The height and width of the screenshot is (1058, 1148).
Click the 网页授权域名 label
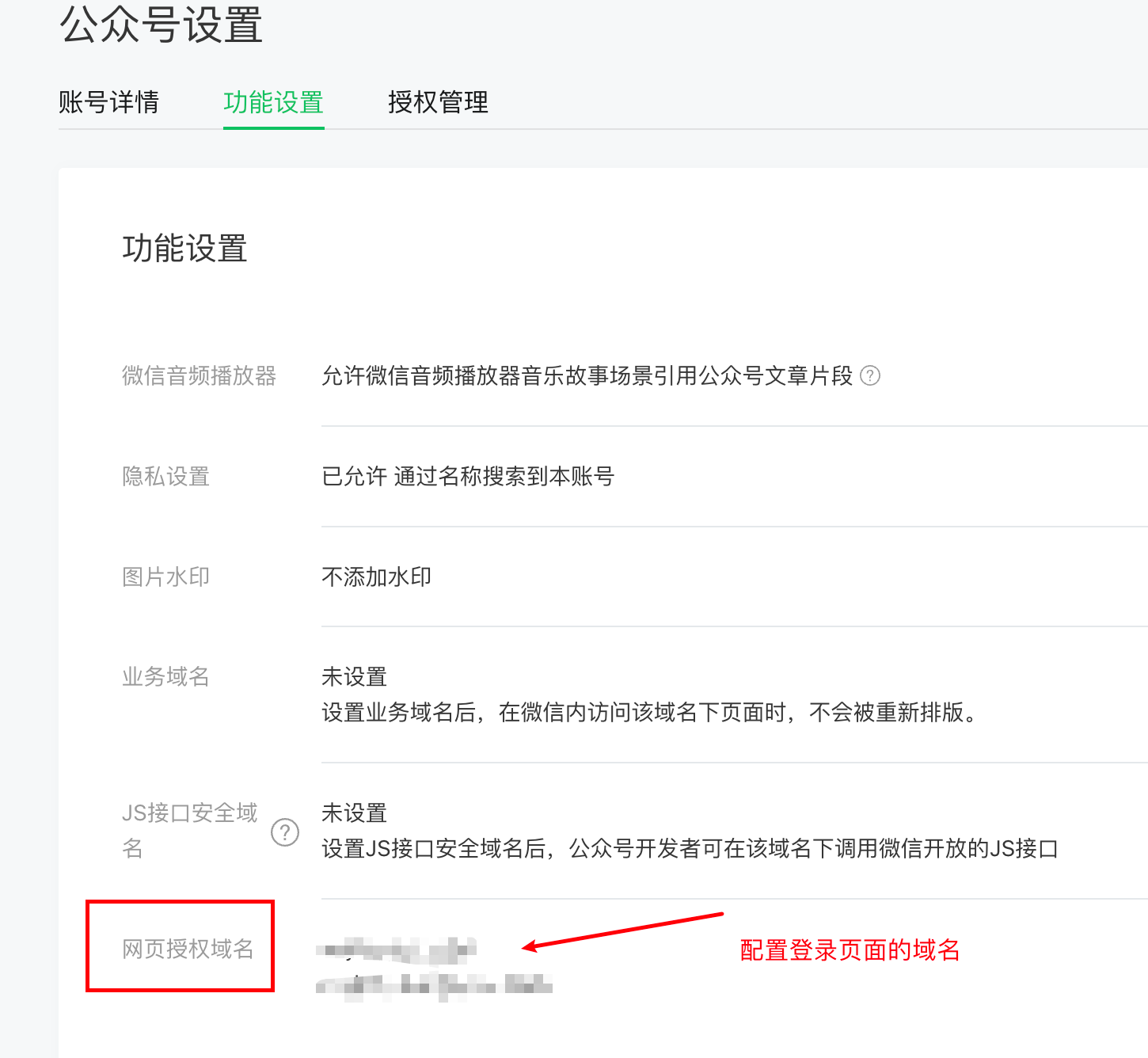188,949
